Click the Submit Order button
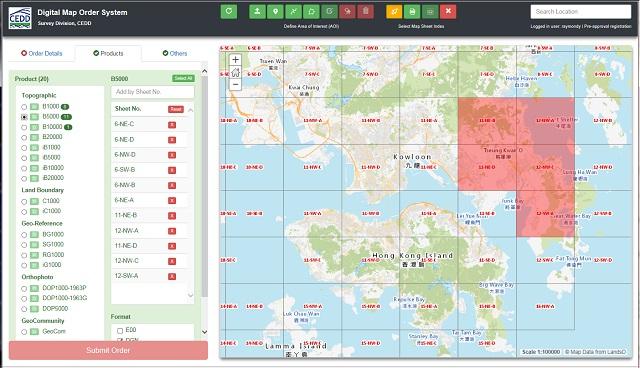This screenshot has width=640, height=368. coord(108,350)
